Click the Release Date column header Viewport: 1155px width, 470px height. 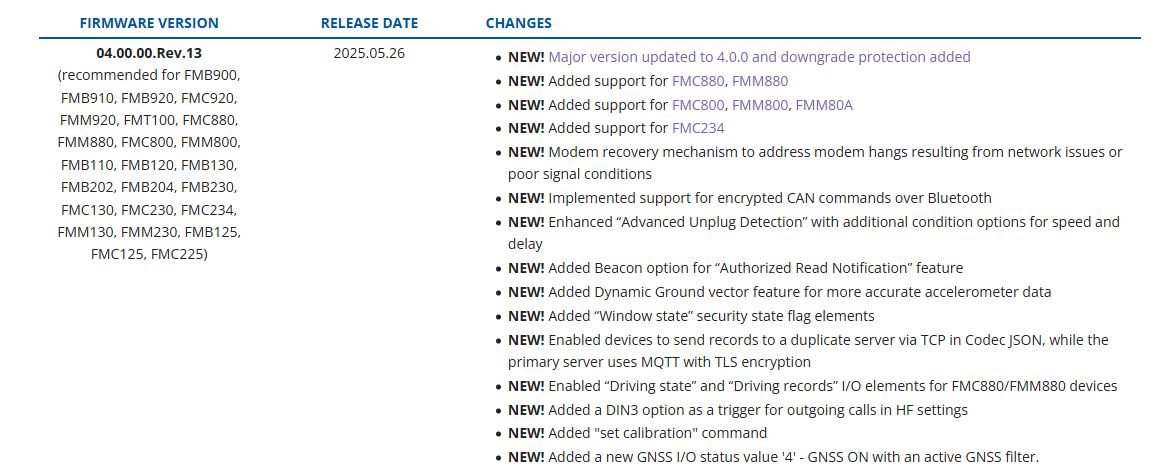click(x=369, y=23)
